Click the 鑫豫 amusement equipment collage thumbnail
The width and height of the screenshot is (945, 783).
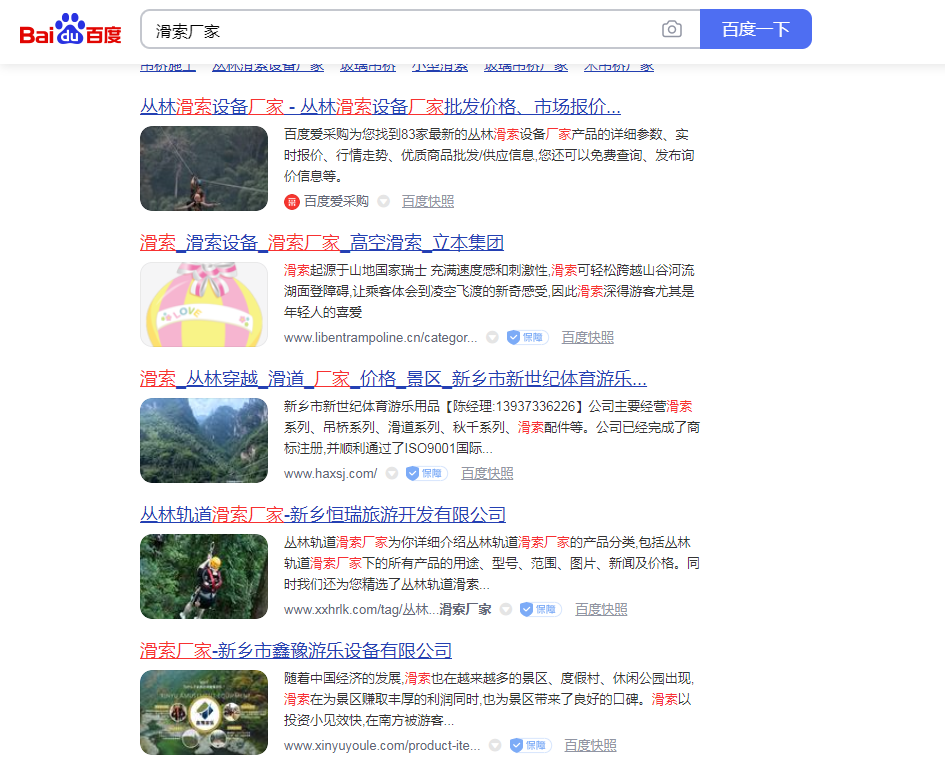[x=204, y=712]
